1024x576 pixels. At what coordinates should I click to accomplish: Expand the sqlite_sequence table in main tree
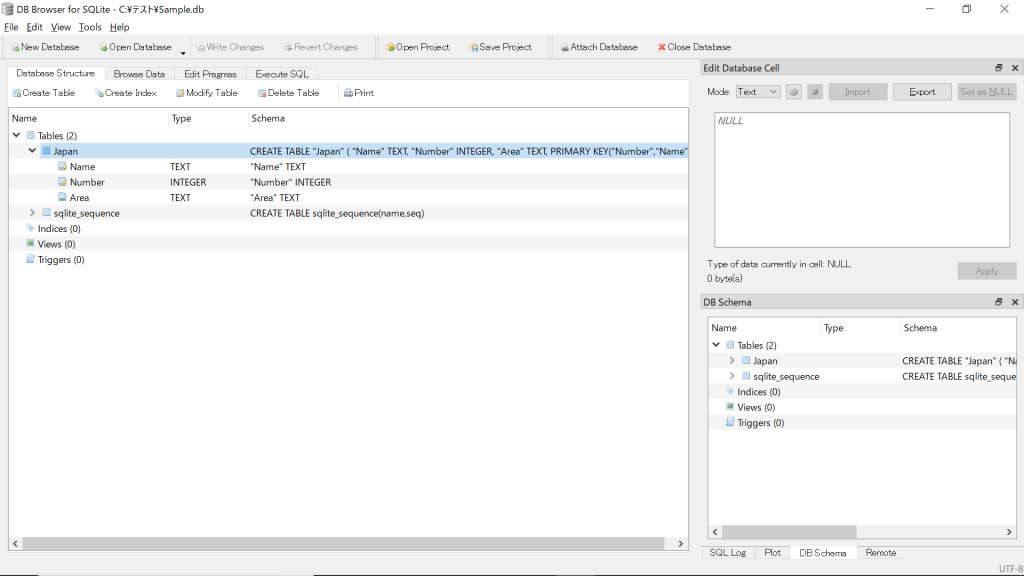(x=32, y=213)
